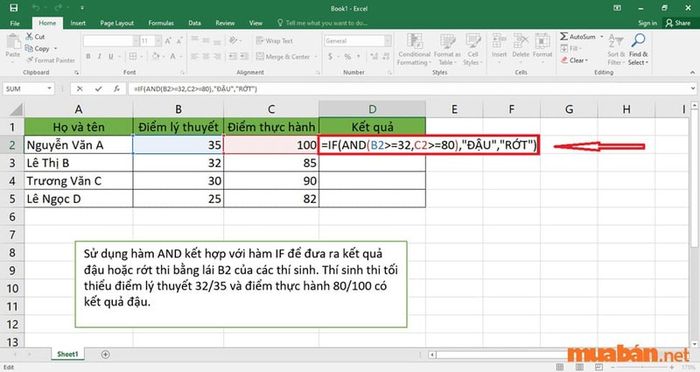
Task: Click the Cut scissors icon
Action: pos(29,37)
